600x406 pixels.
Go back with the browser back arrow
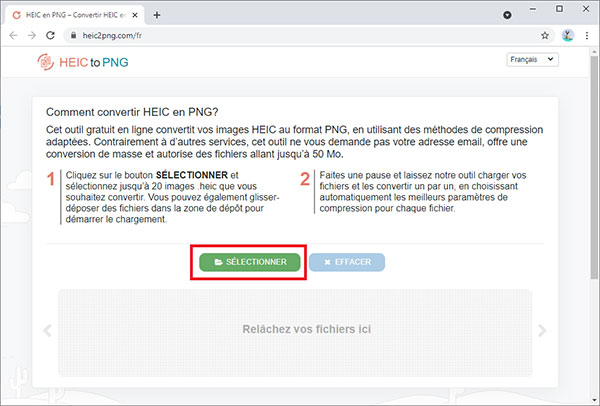[13, 36]
